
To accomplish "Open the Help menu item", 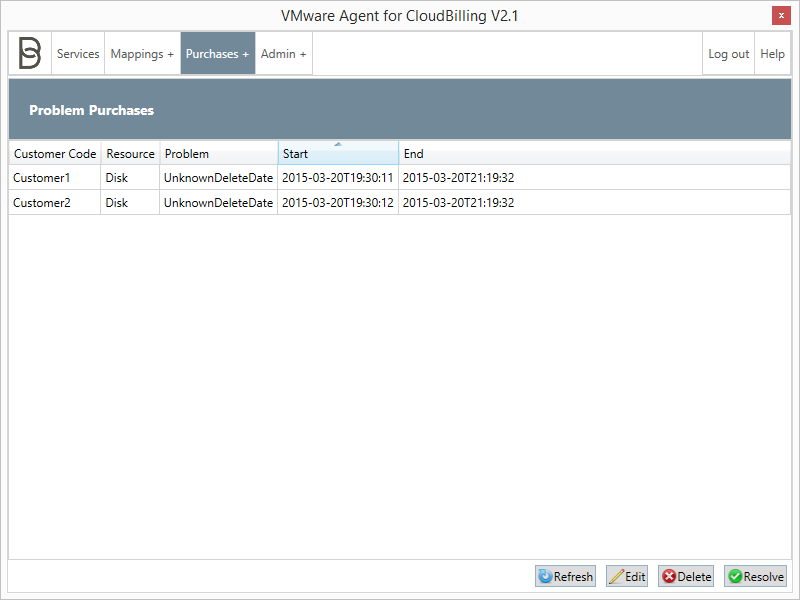I will pos(772,53).
